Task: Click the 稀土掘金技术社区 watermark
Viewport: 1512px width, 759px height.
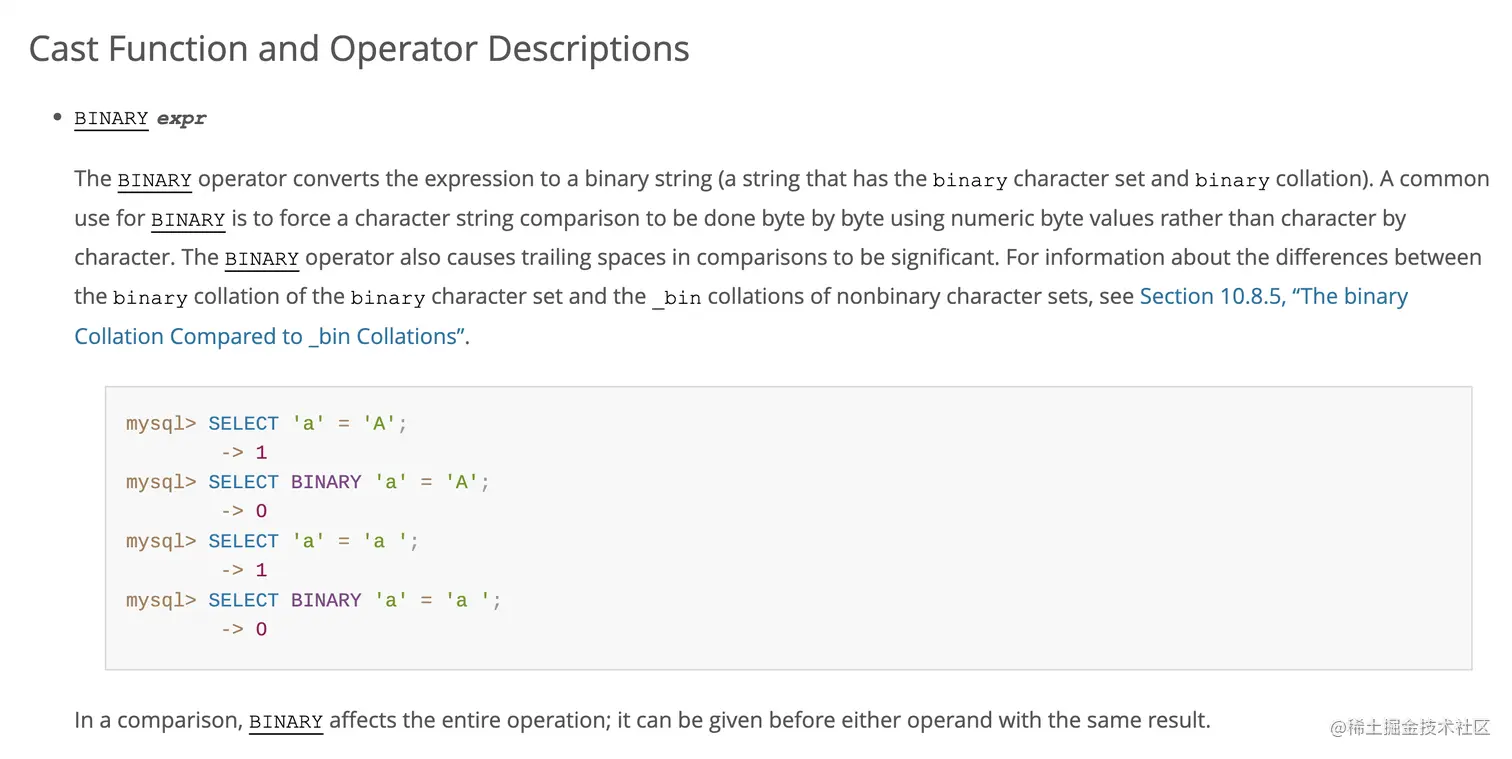Action: (x=1410, y=727)
